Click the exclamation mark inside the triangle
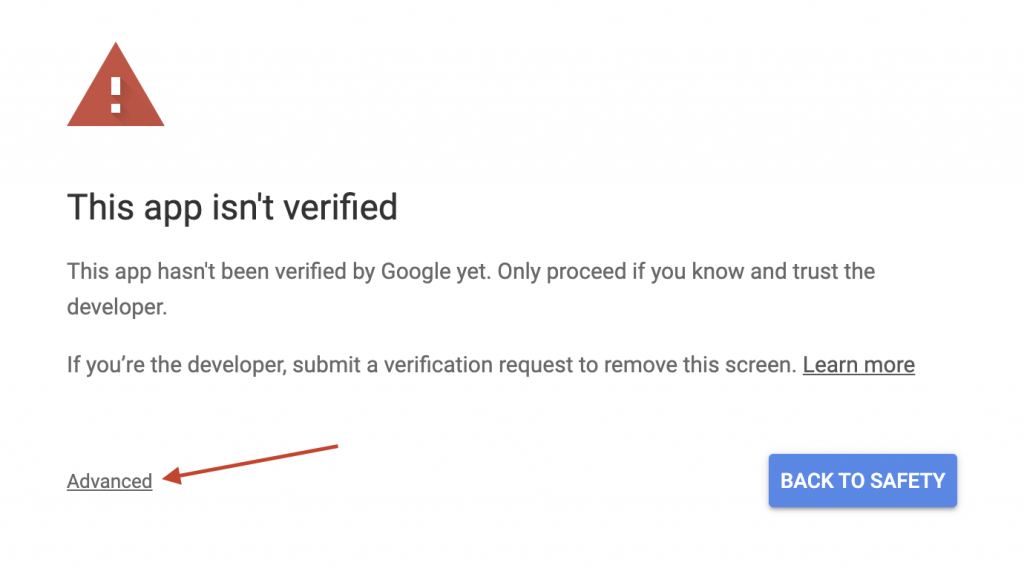Image resolution: width=1024 pixels, height=574 pixels. click(x=116, y=95)
